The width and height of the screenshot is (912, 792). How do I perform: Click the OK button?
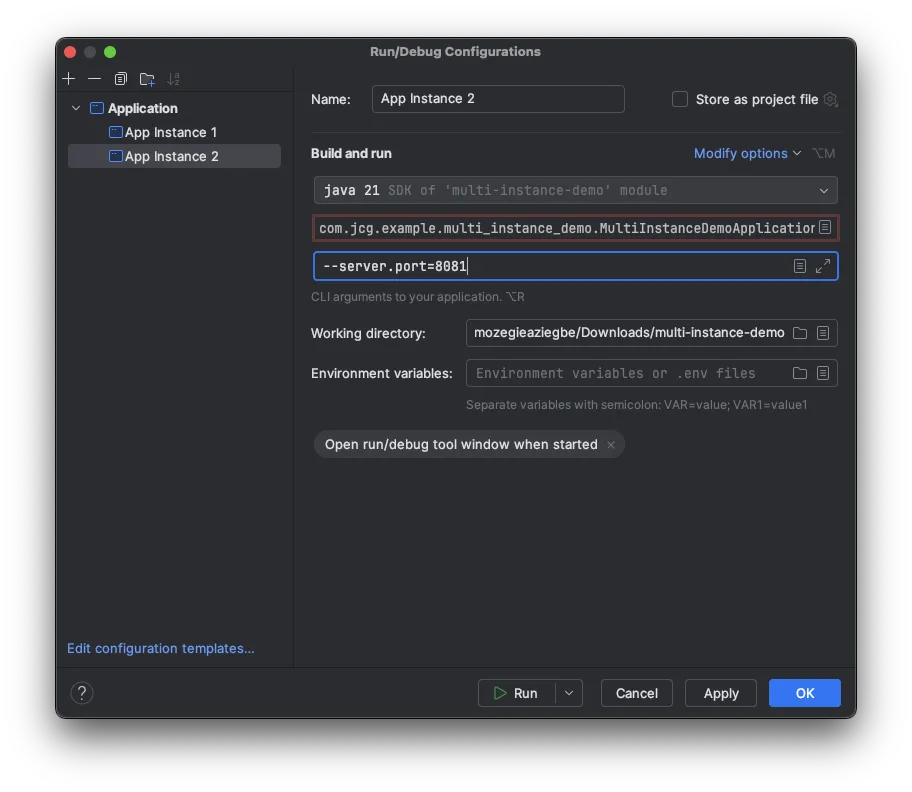pyautogui.click(x=804, y=693)
